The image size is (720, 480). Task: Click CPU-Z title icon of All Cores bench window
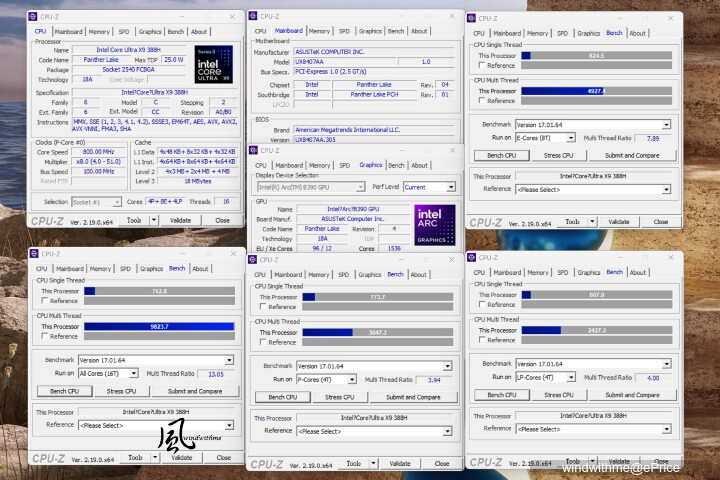[34, 254]
